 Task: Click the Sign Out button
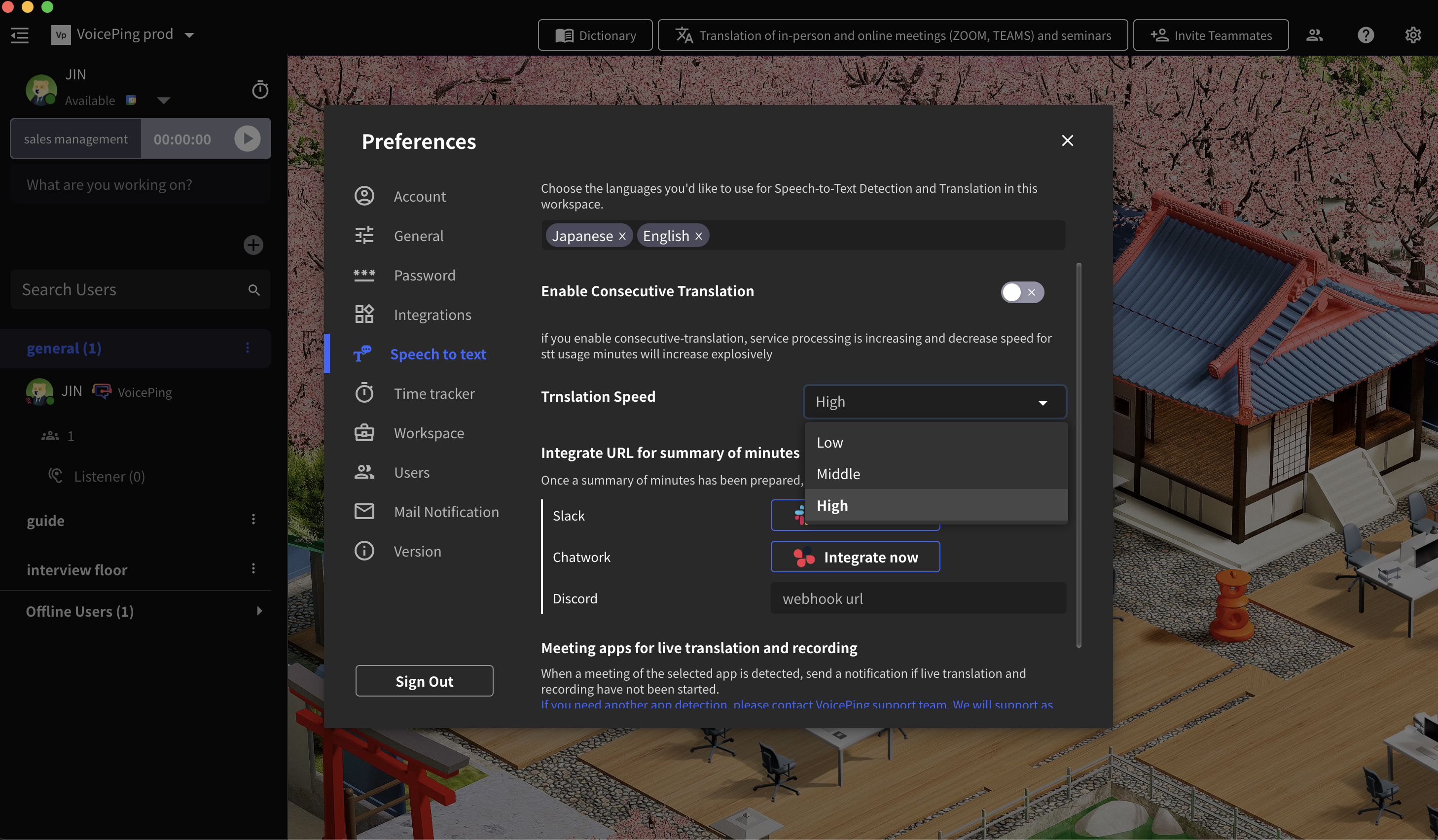pos(424,680)
